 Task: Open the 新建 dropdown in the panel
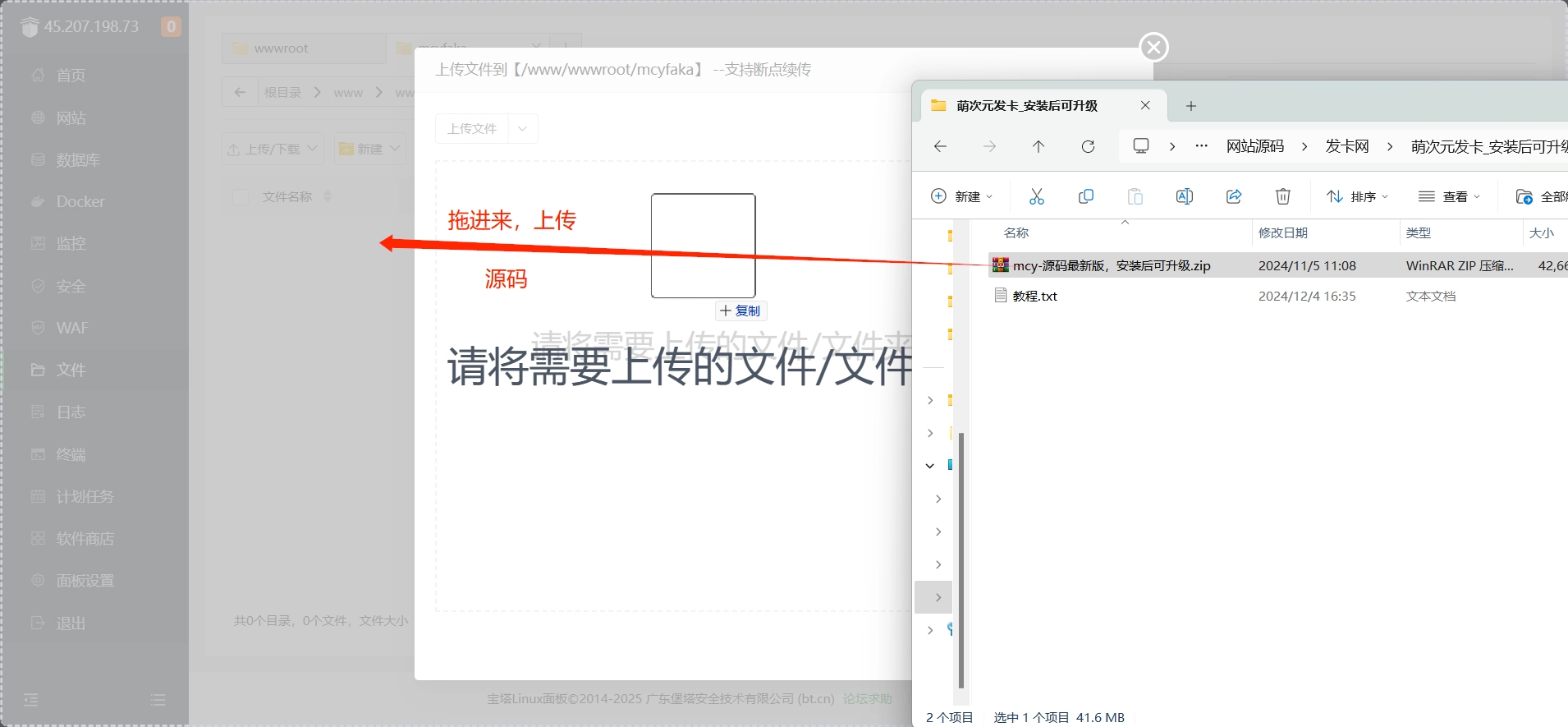click(370, 149)
